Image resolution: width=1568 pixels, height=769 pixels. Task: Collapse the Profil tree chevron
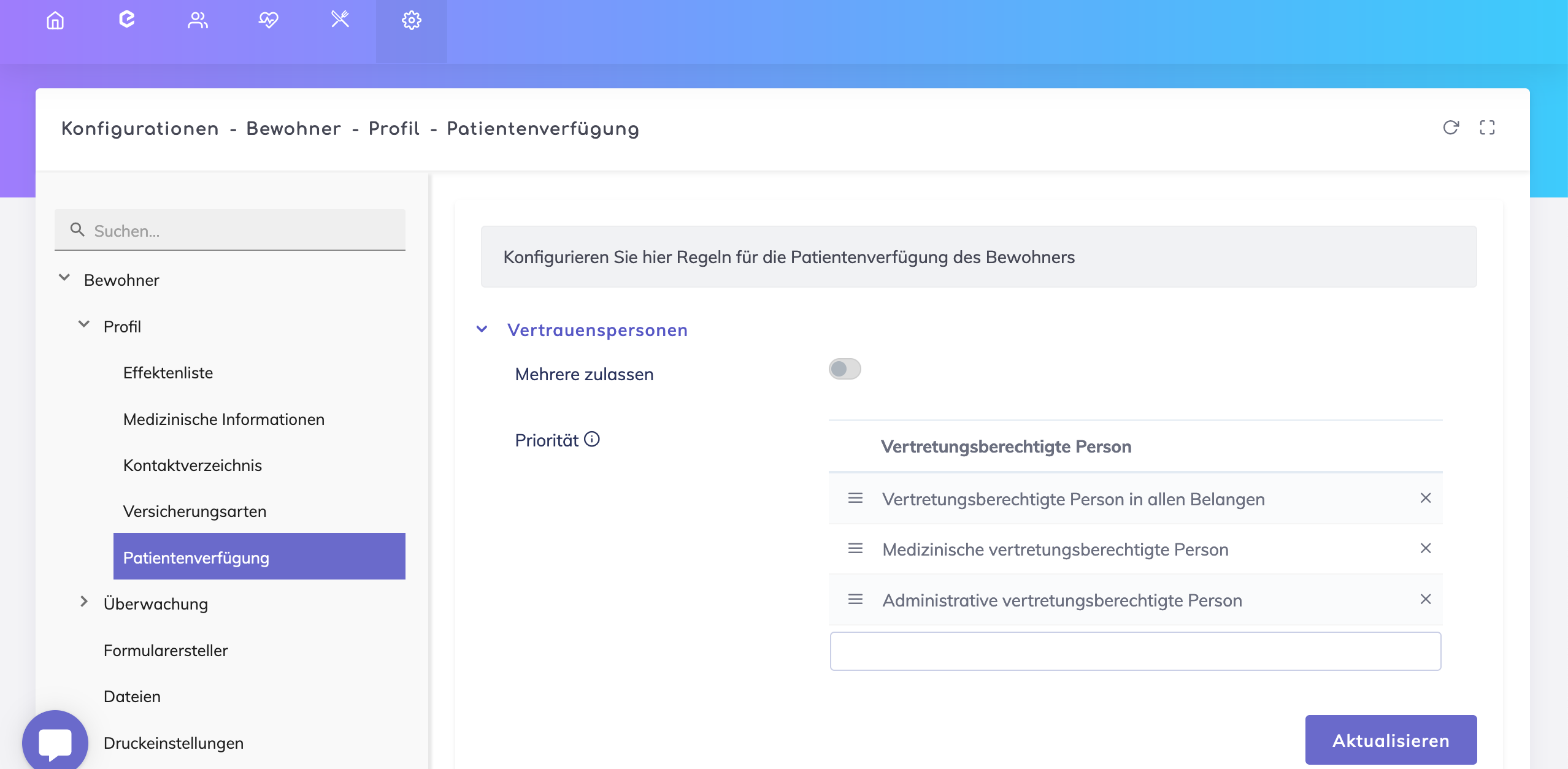click(84, 324)
